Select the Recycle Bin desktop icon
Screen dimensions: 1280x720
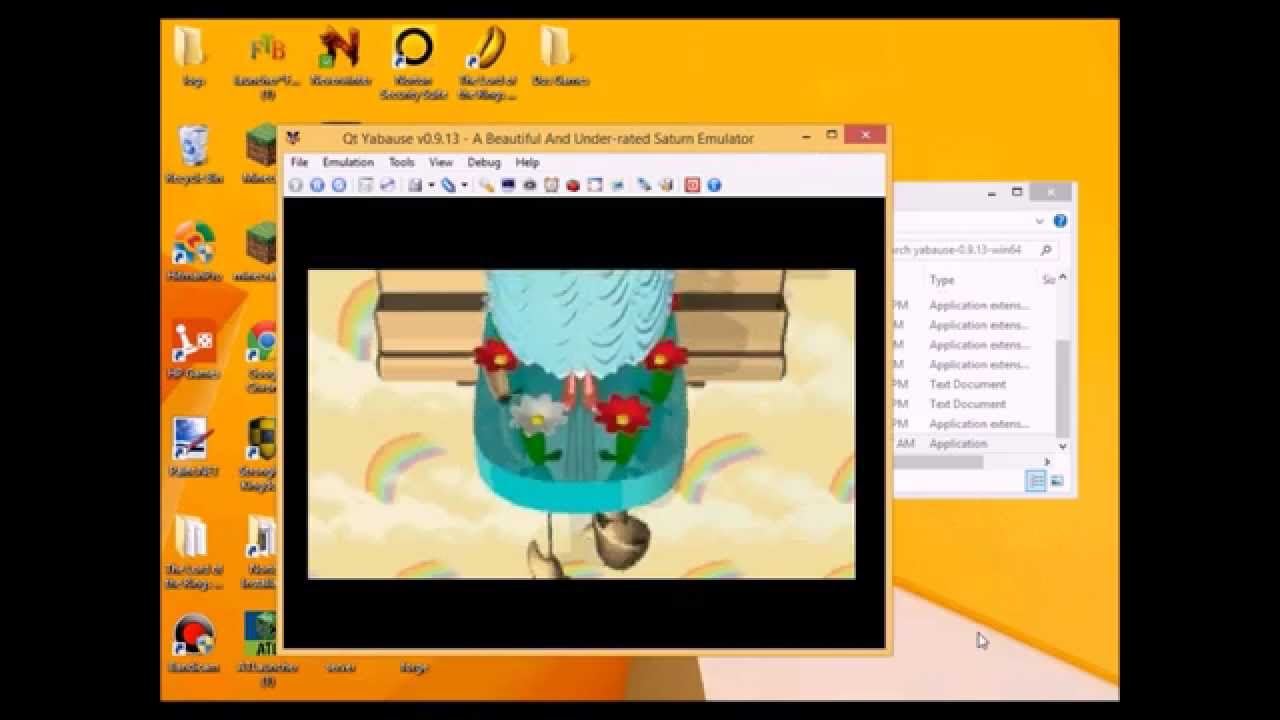tap(194, 155)
